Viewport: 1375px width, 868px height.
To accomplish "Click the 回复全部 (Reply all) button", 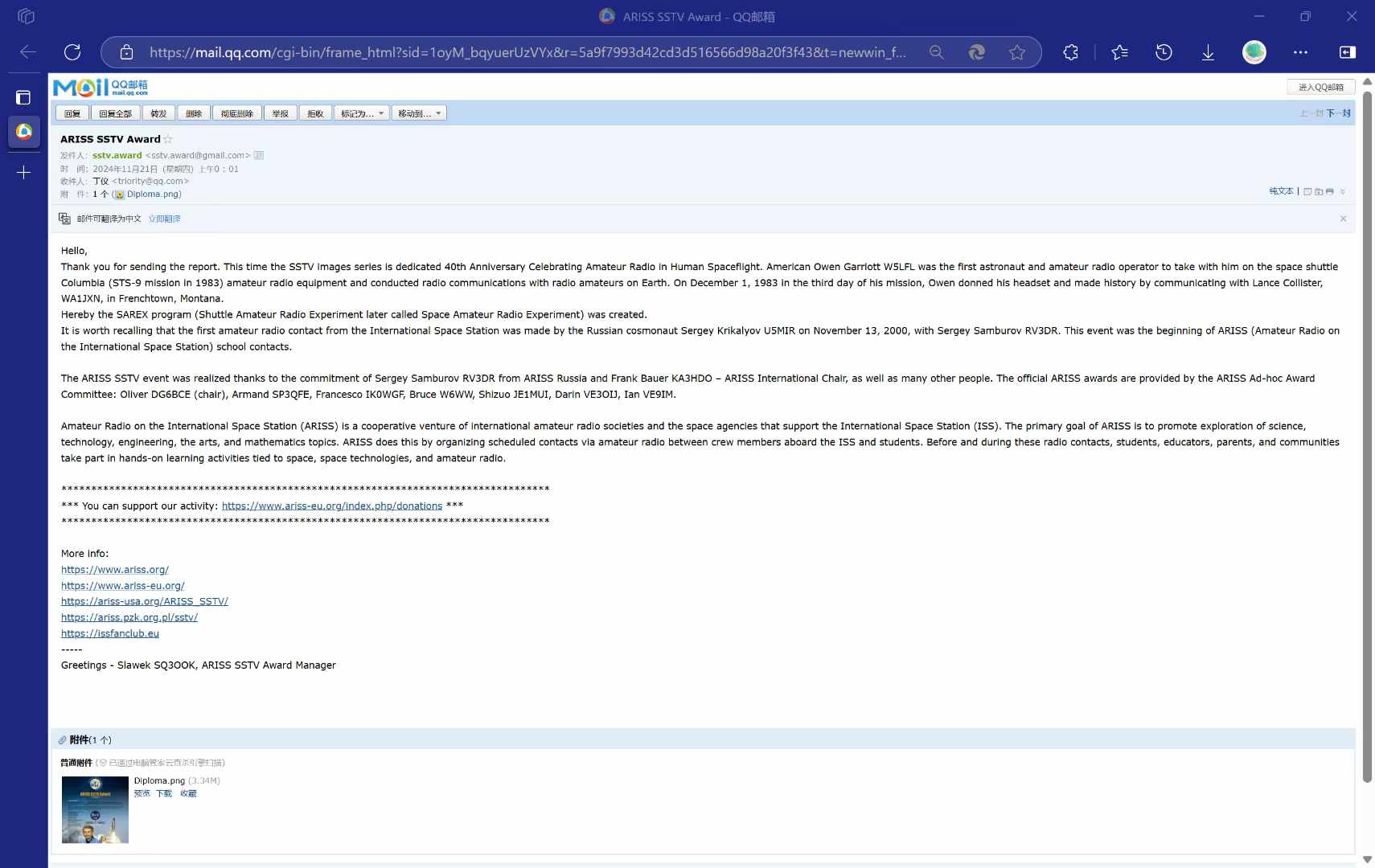I will [x=115, y=113].
